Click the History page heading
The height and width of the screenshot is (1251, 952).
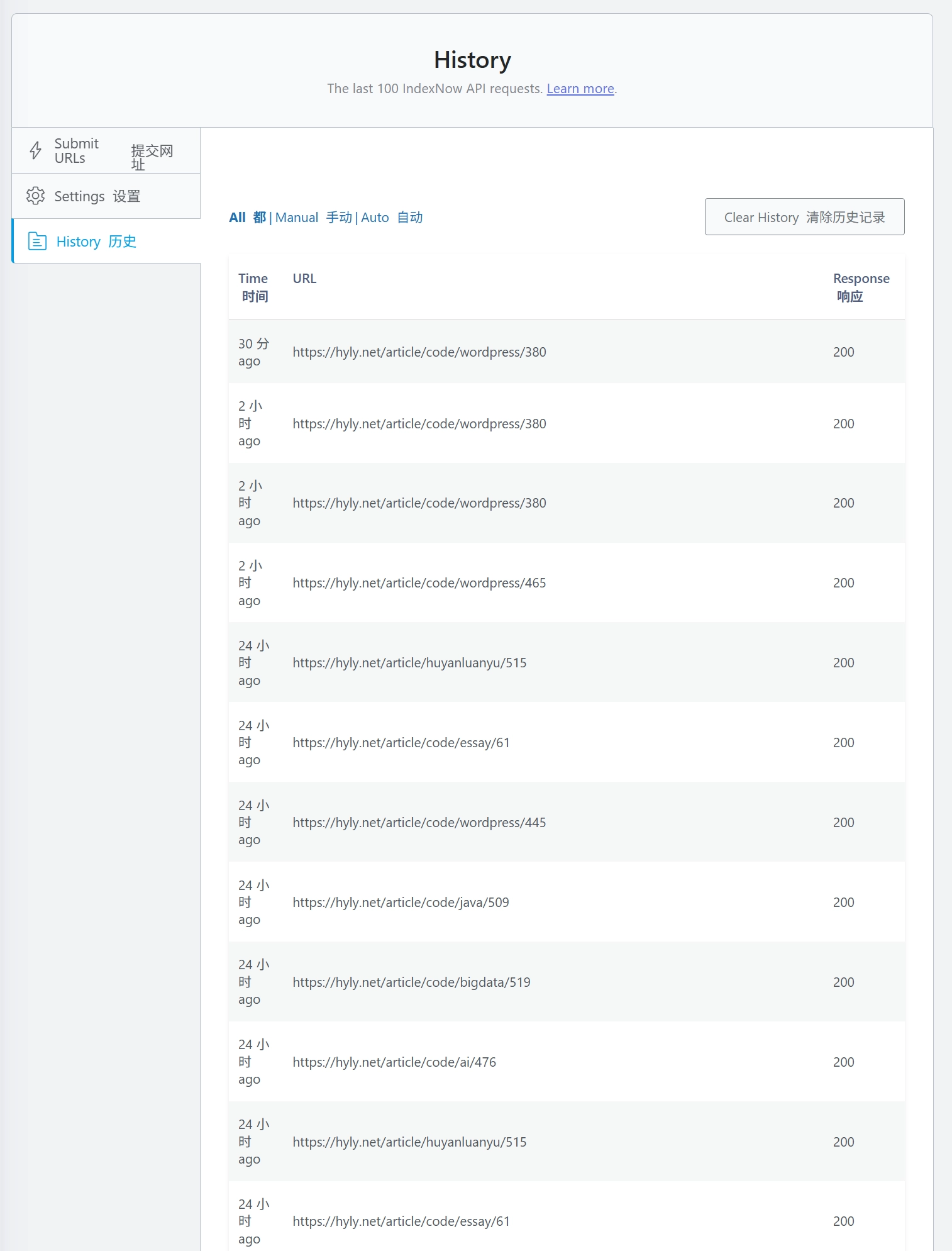tap(472, 60)
